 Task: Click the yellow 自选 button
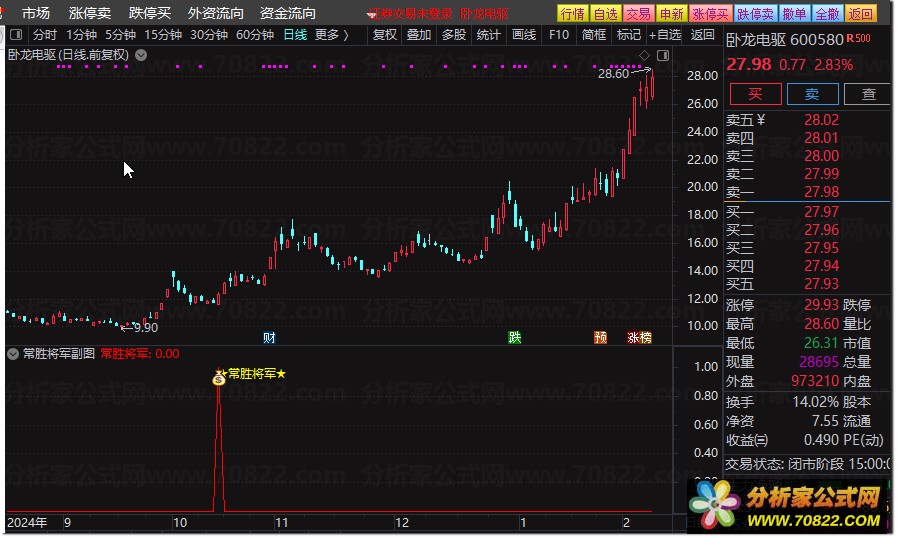[x=605, y=14]
